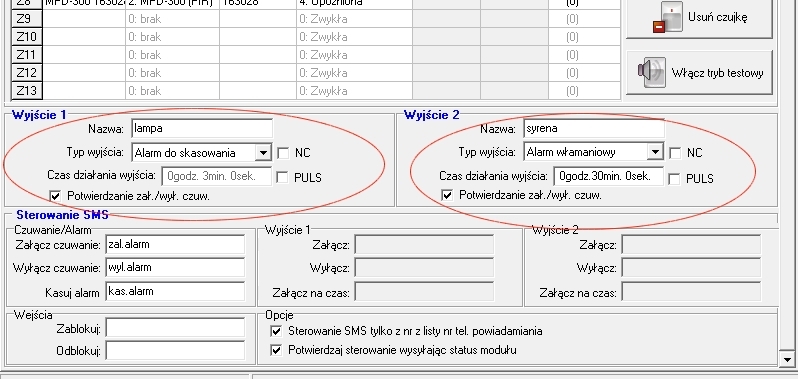Toggle PULS checkbox for Wyjście 2
Viewport: 798px width, 379px height.
tap(675, 179)
